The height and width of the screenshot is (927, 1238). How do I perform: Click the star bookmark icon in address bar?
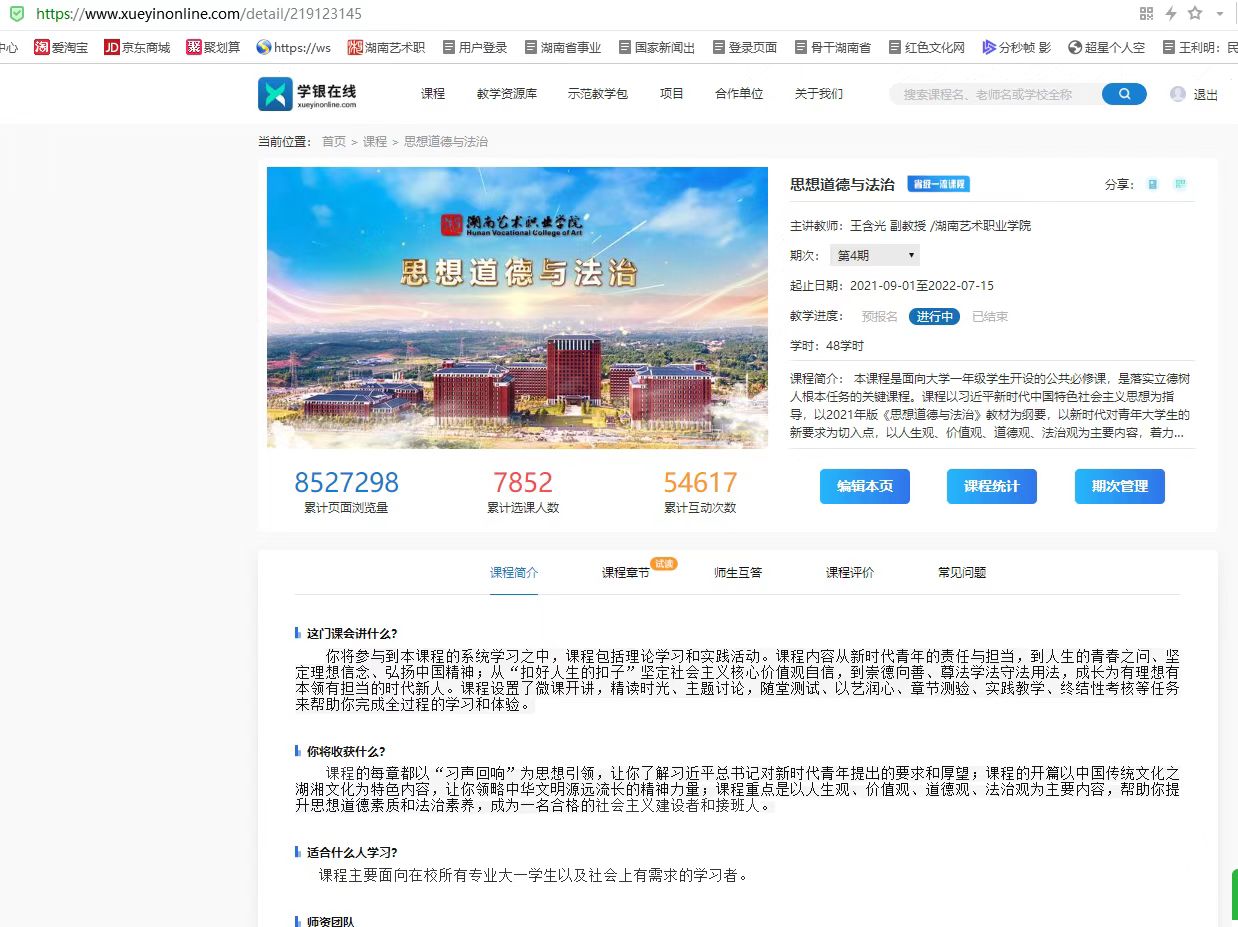[x=1194, y=14]
